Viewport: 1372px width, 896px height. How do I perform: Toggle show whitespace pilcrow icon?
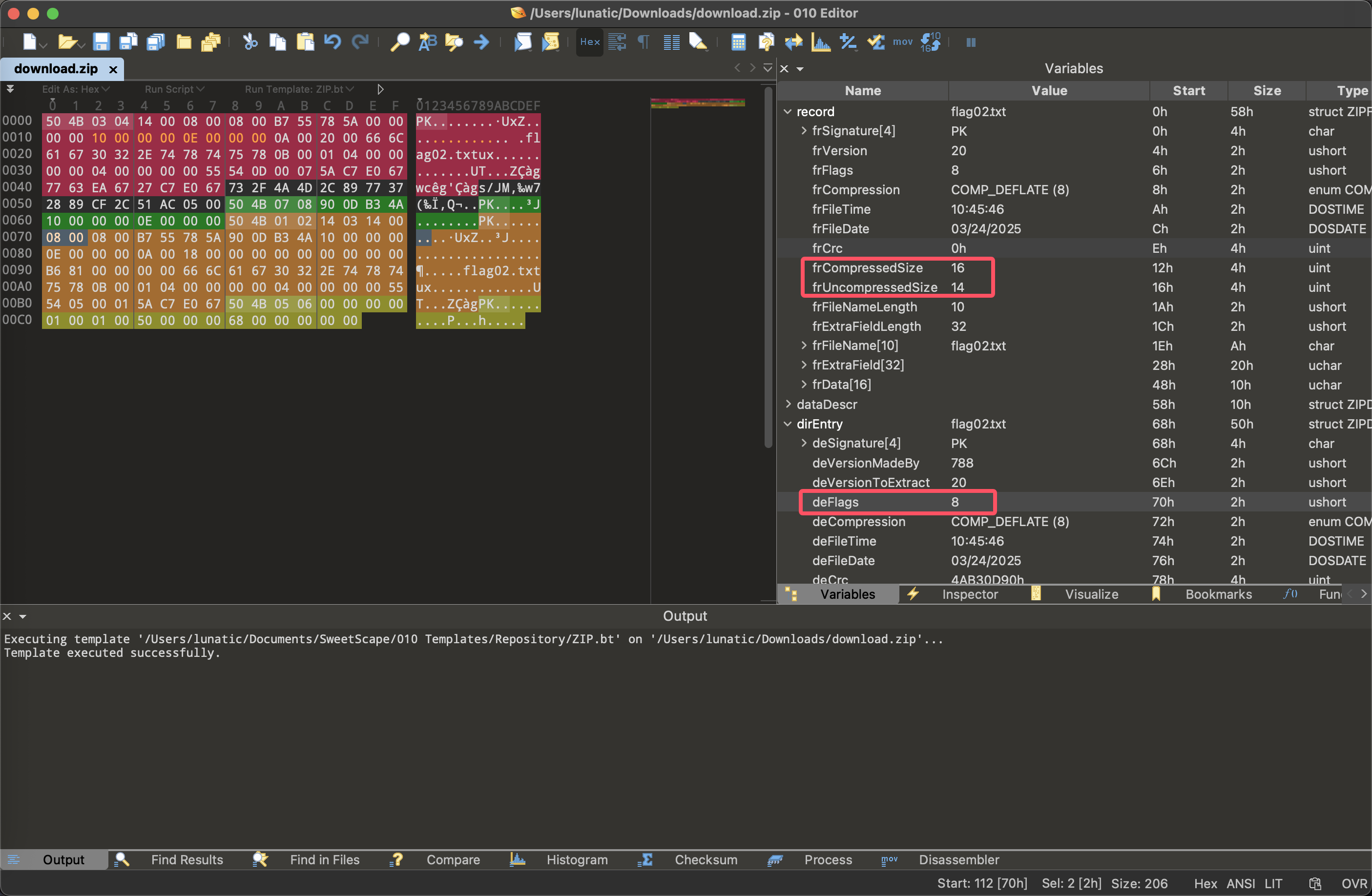coord(644,42)
